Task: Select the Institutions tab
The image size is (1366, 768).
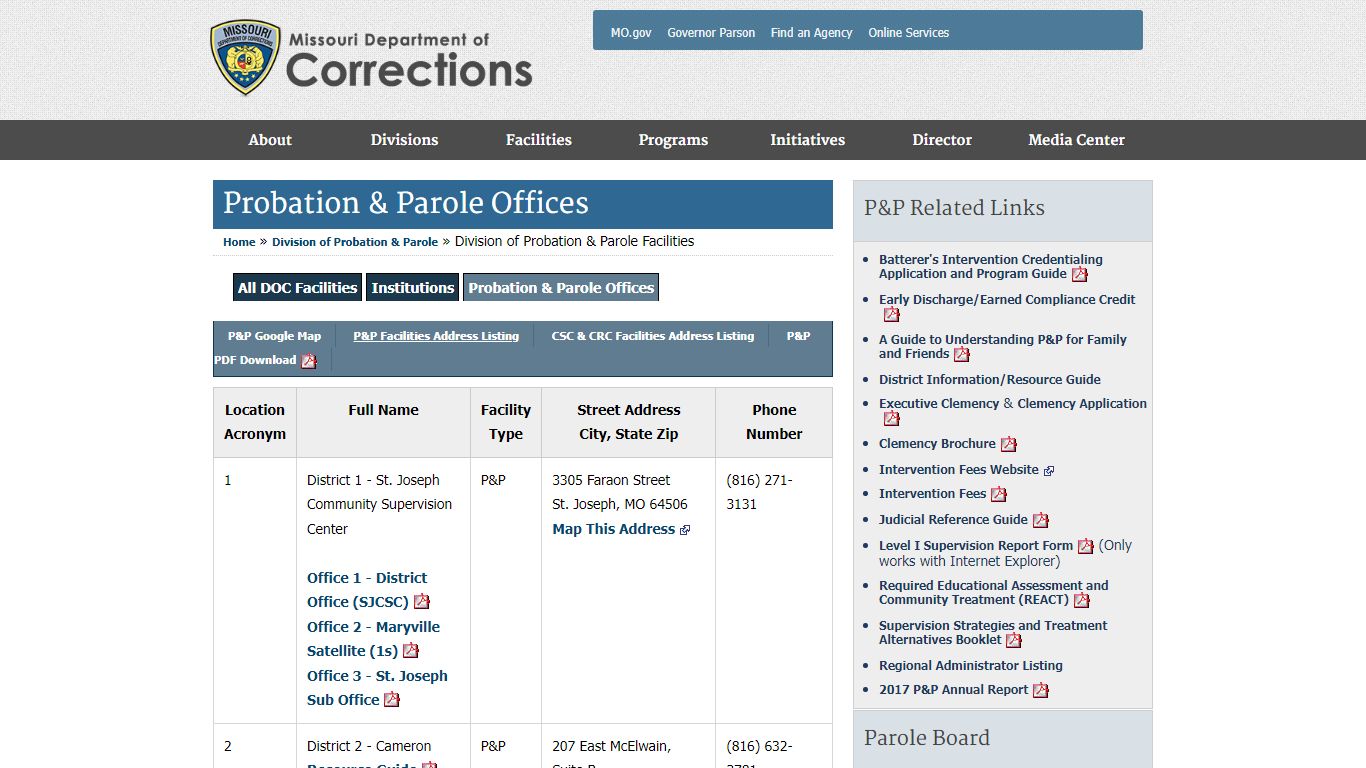Action: tap(412, 287)
